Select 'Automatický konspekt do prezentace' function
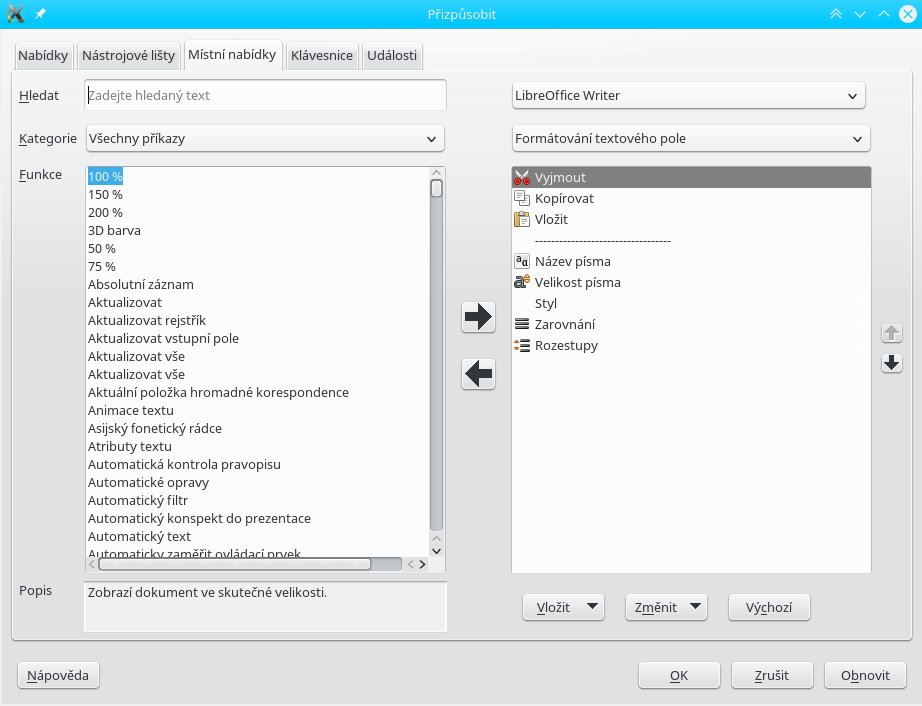This screenshot has width=922, height=706. pos(199,518)
